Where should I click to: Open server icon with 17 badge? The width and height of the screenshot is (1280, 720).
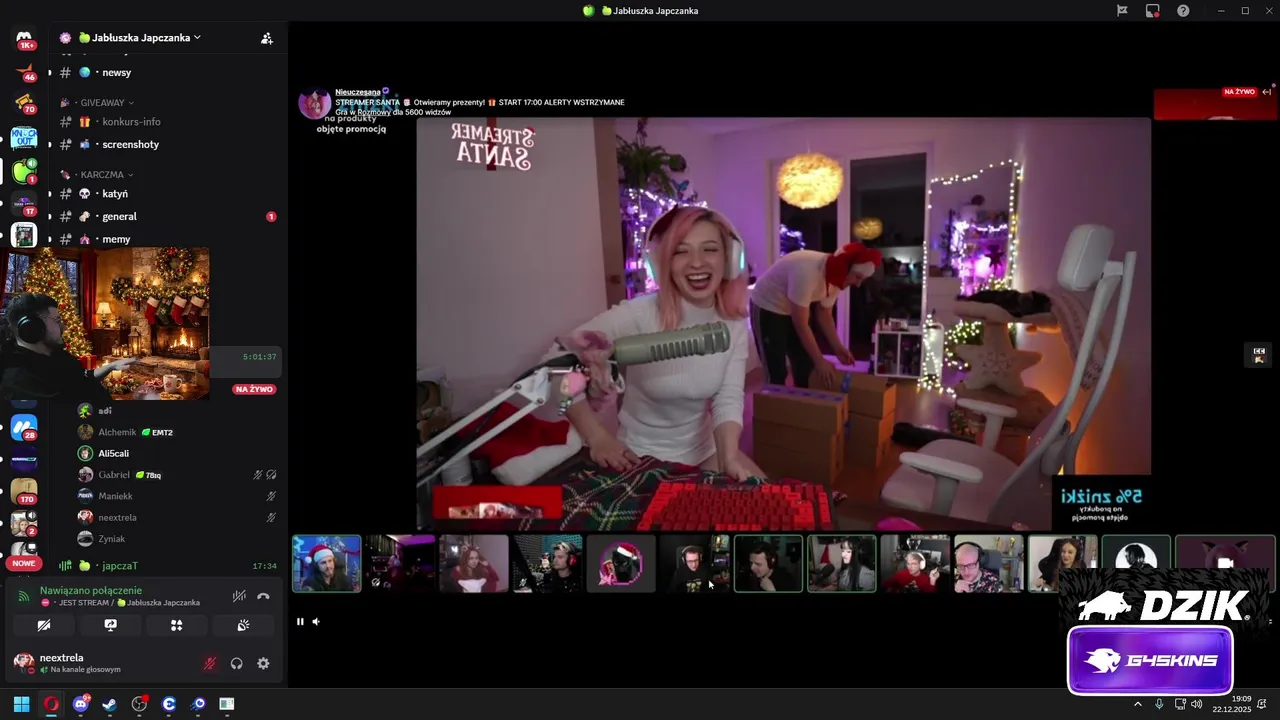coord(24,204)
